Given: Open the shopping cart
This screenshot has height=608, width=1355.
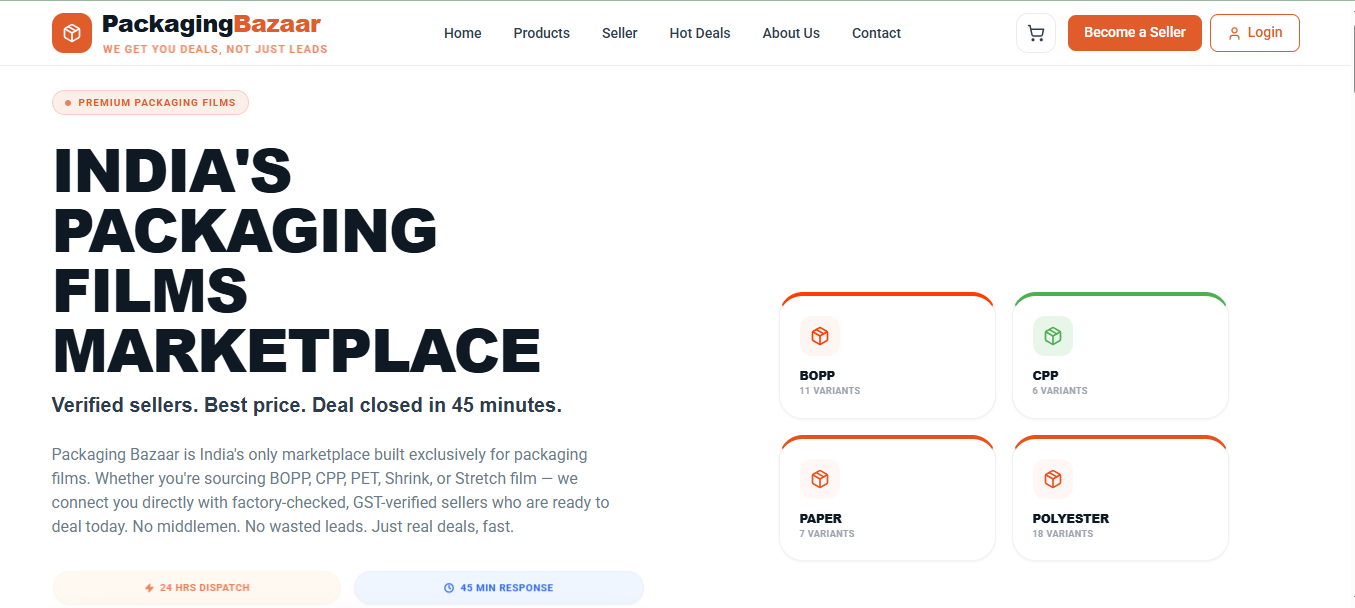Looking at the screenshot, I should (1036, 33).
